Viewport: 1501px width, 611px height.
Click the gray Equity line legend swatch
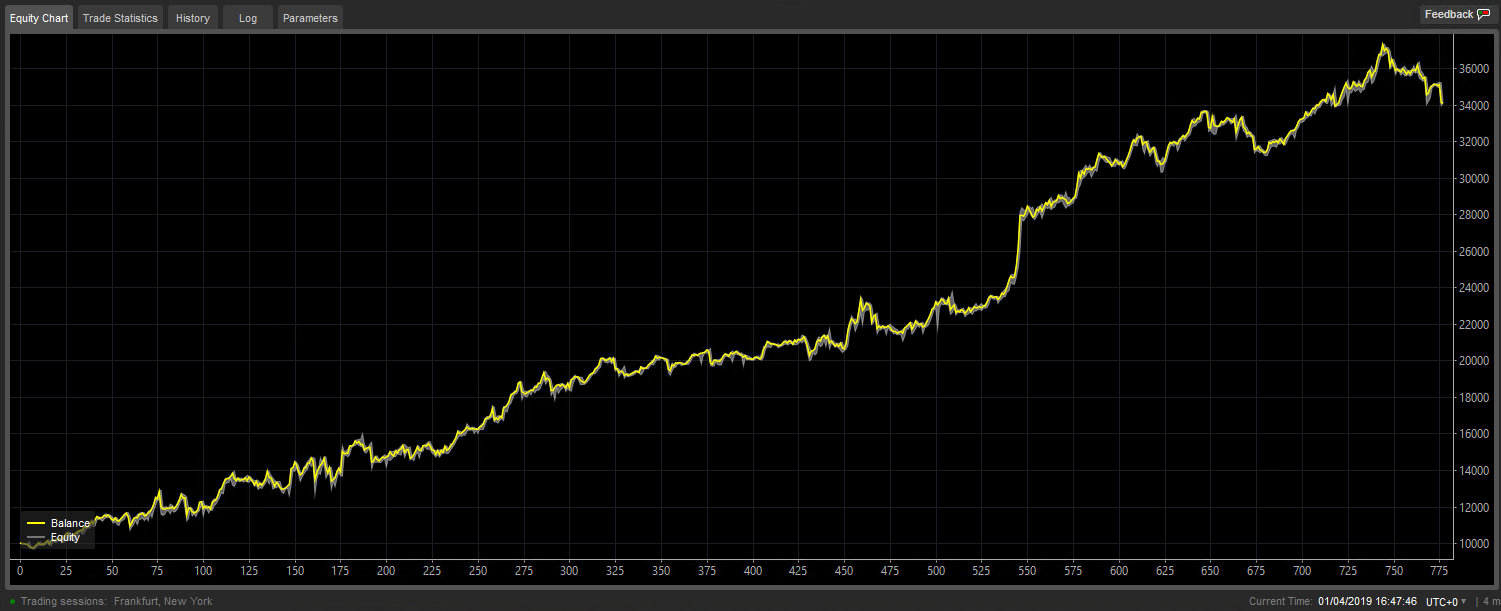pos(36,538)
